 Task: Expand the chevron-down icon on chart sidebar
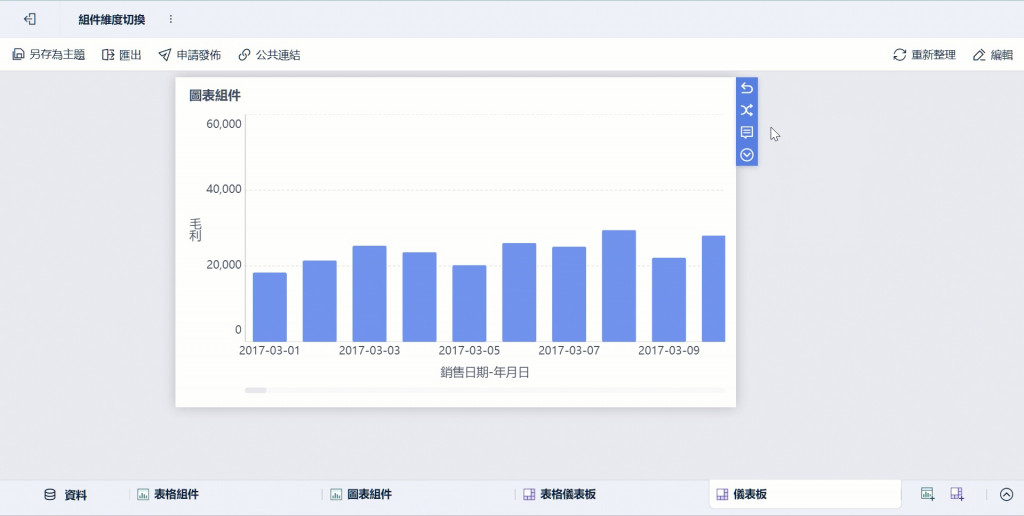coord(747,155)
